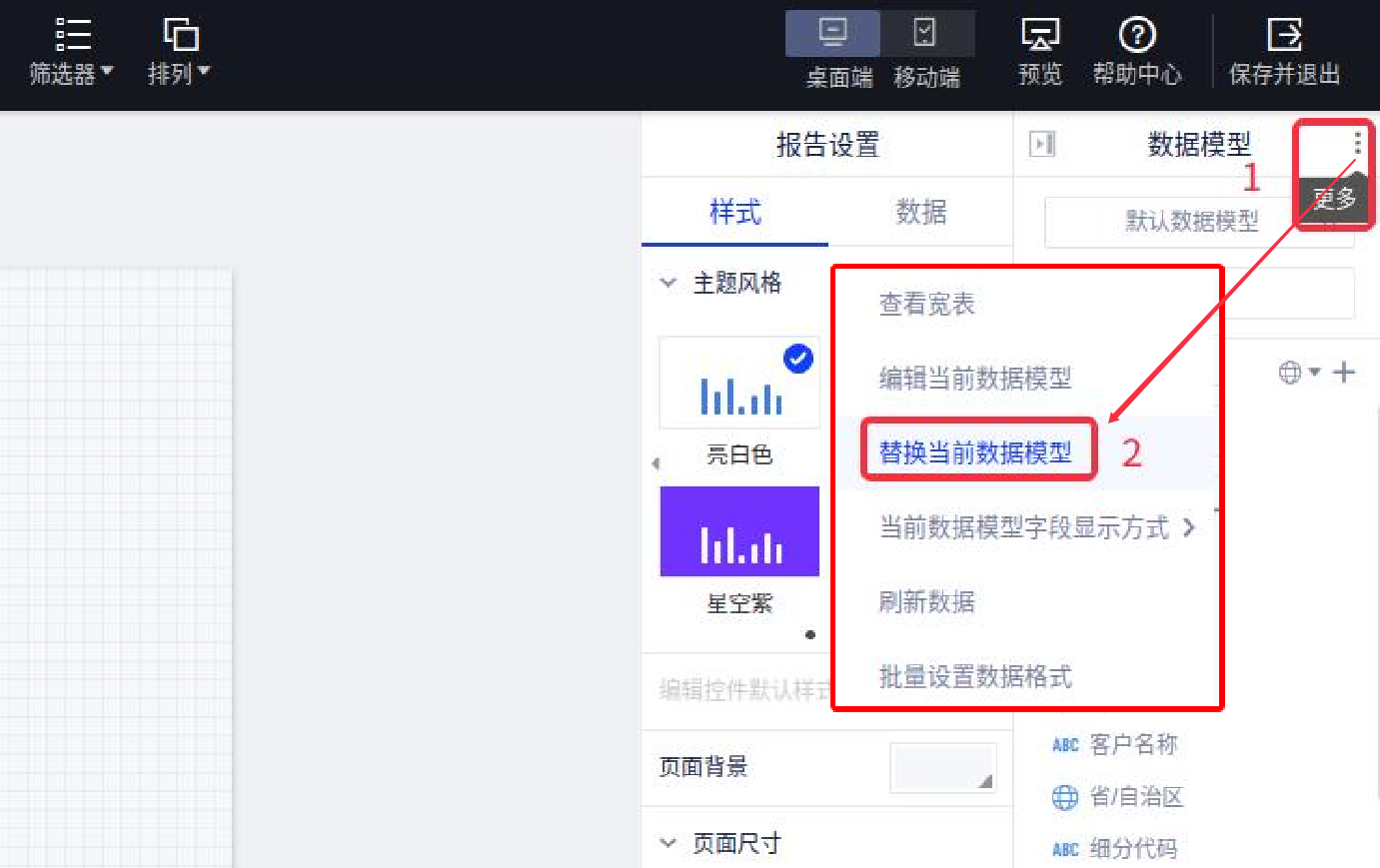This screenshot has height=868, width=1380.
Task: Select 替换当前数据模型 menu item
Action: (x=975, y=452)
